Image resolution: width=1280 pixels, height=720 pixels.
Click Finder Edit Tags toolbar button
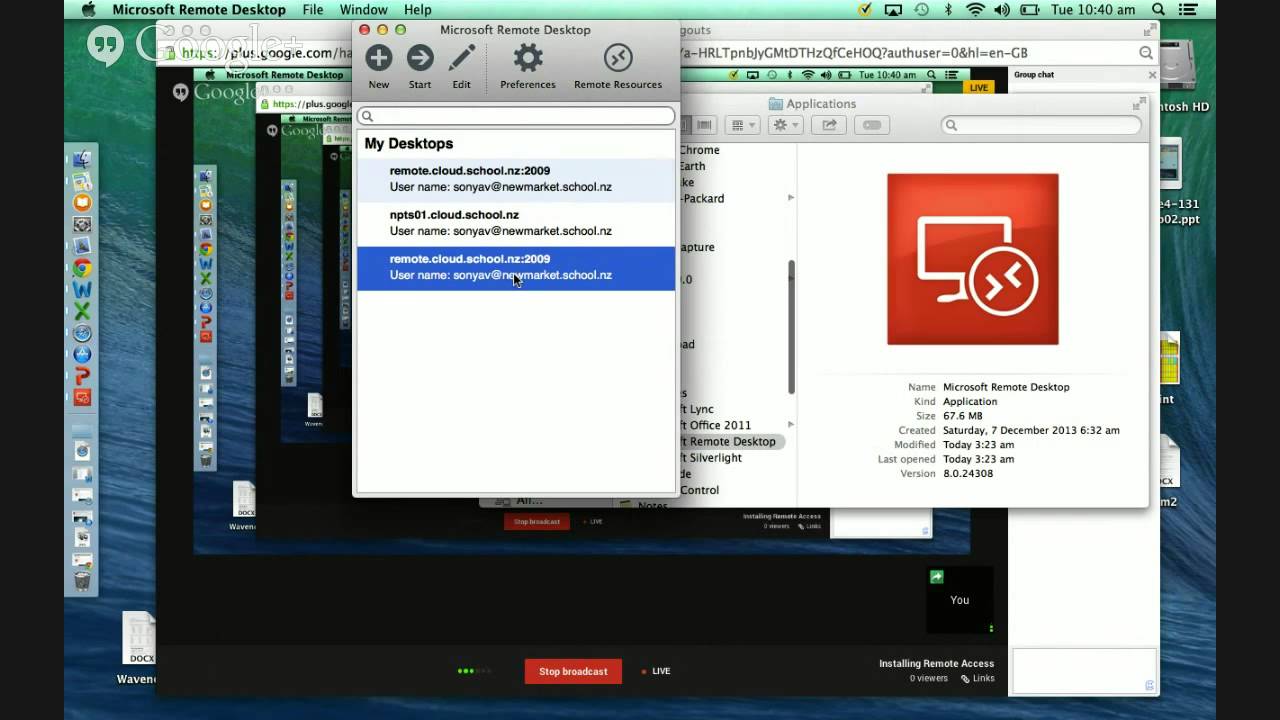tap(872, 125)
